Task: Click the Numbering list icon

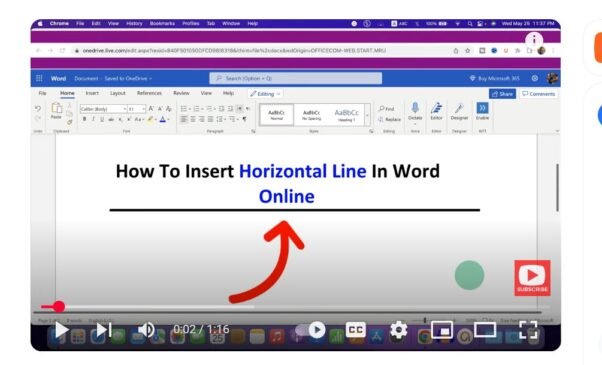Action: coord(196,109)
